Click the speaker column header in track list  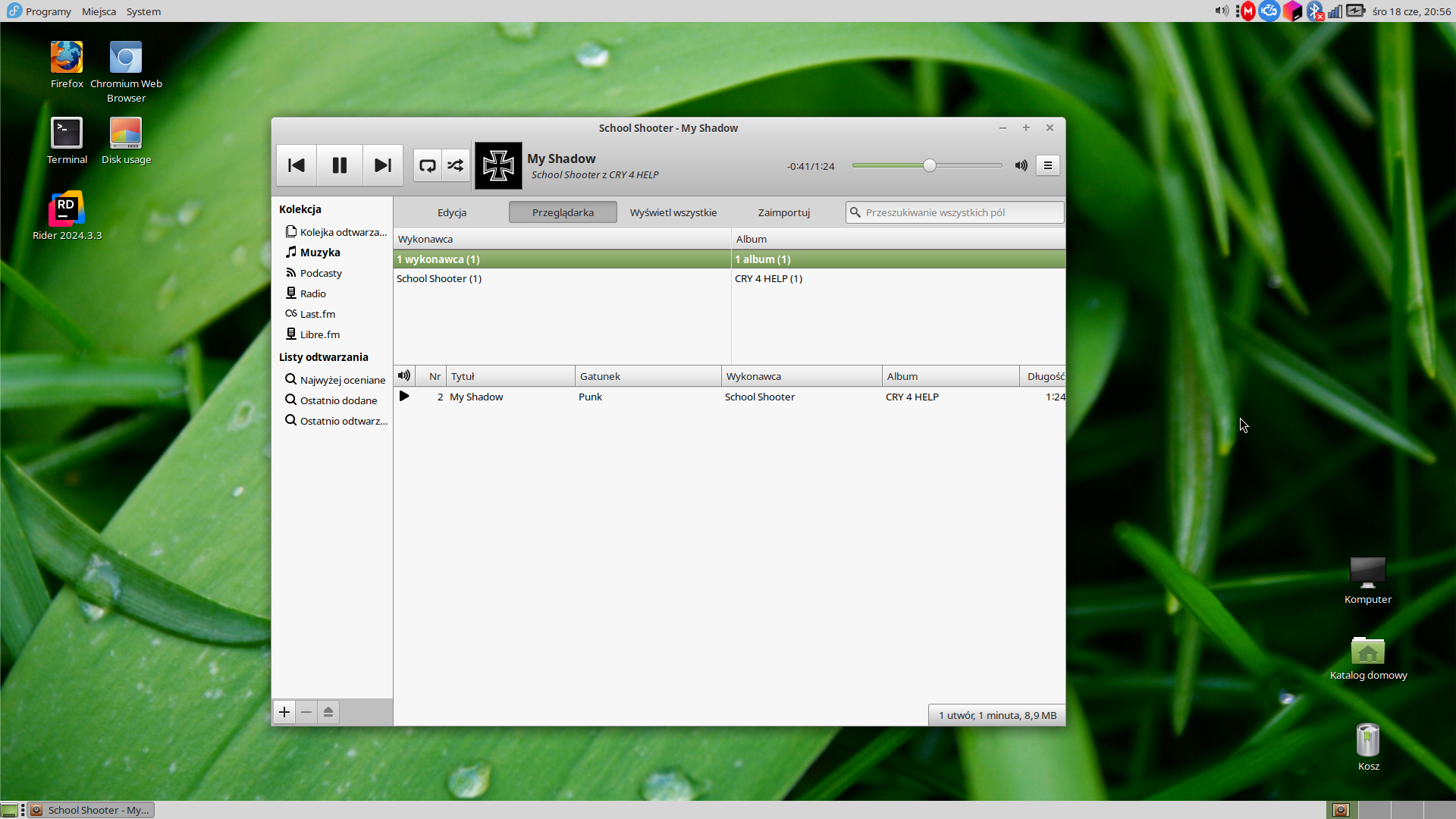pos(404,376)
